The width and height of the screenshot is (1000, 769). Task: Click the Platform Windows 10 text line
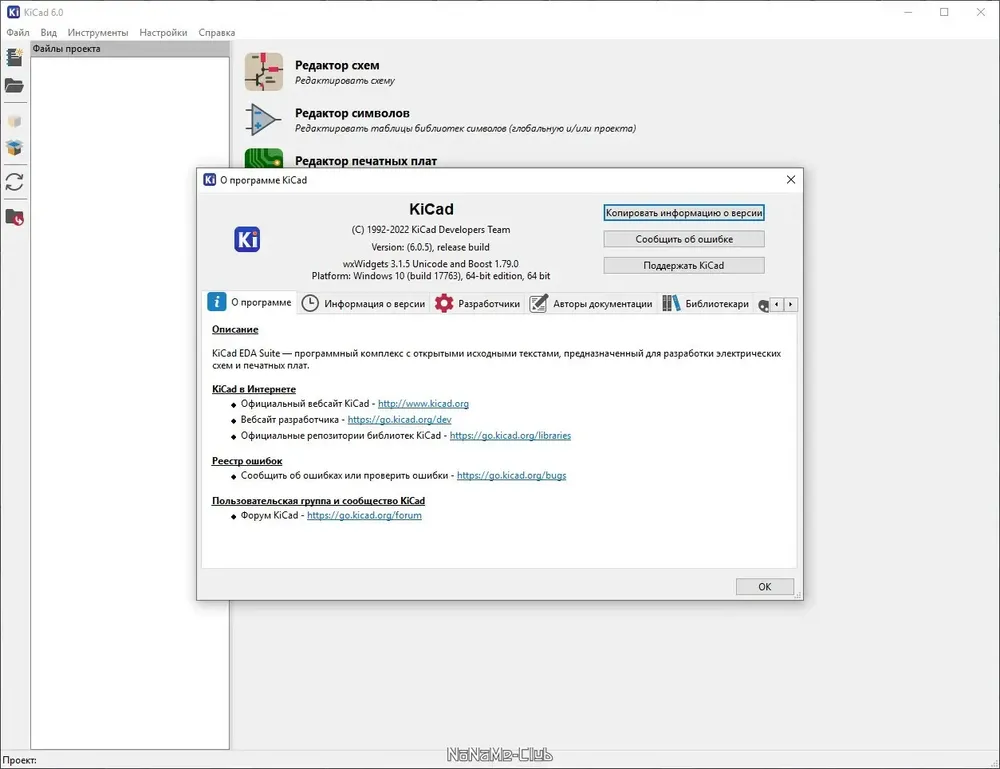(430, 276)
